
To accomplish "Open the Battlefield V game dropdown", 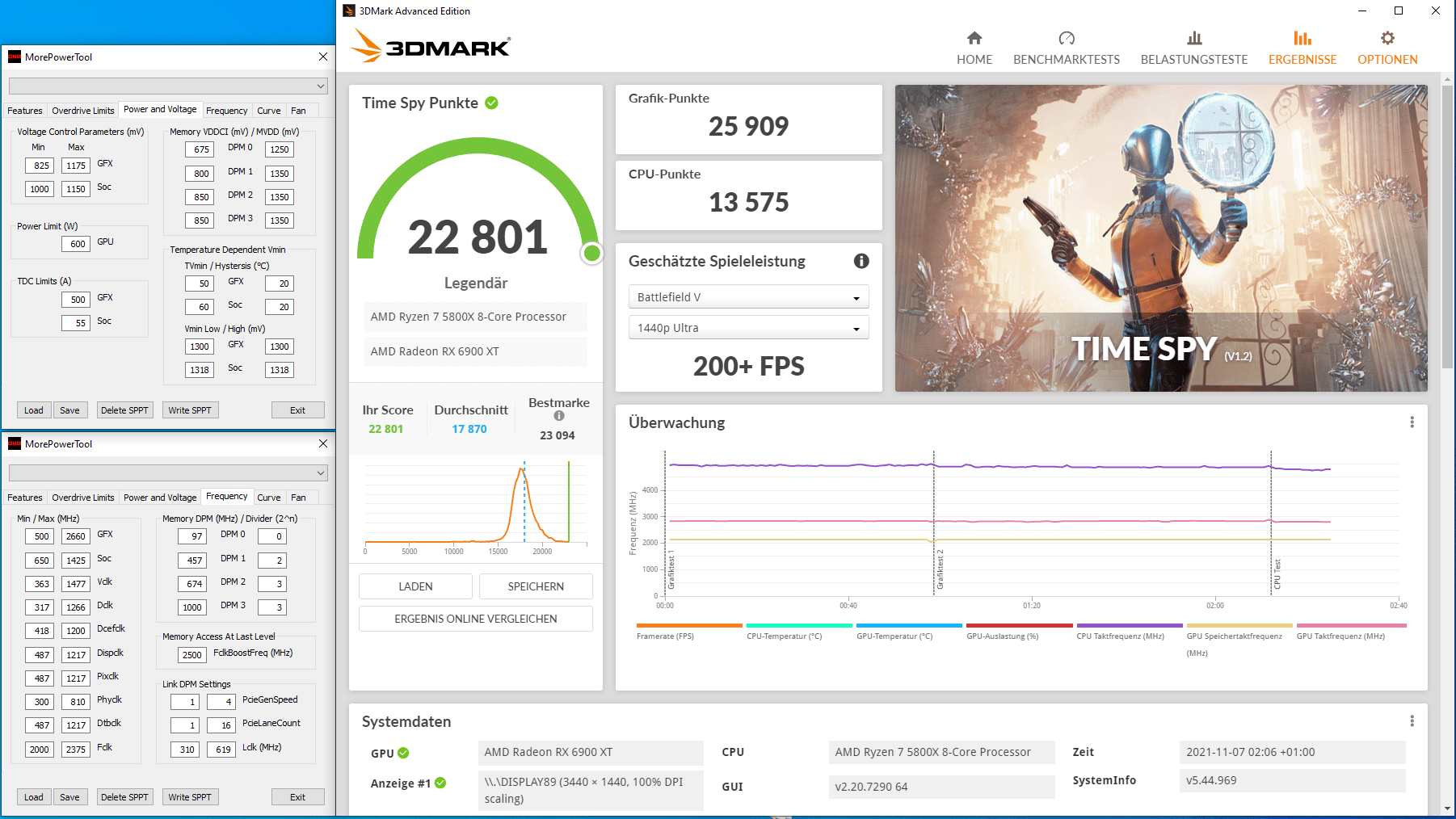I will (x=748, y=297).
